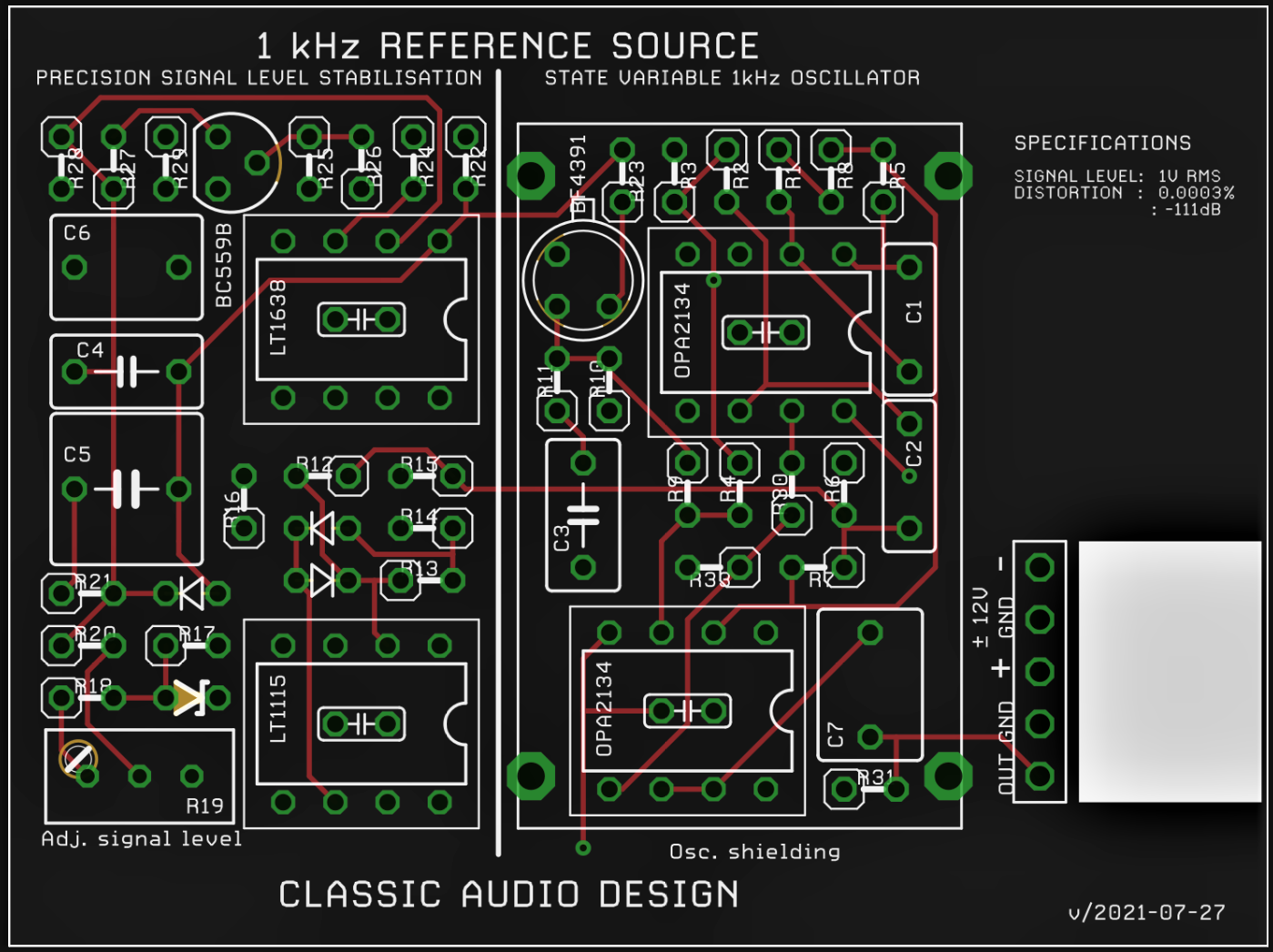Select the bottom green mounting hole near R31
The width and height of the screenshot is (1273, 952).
946,778
